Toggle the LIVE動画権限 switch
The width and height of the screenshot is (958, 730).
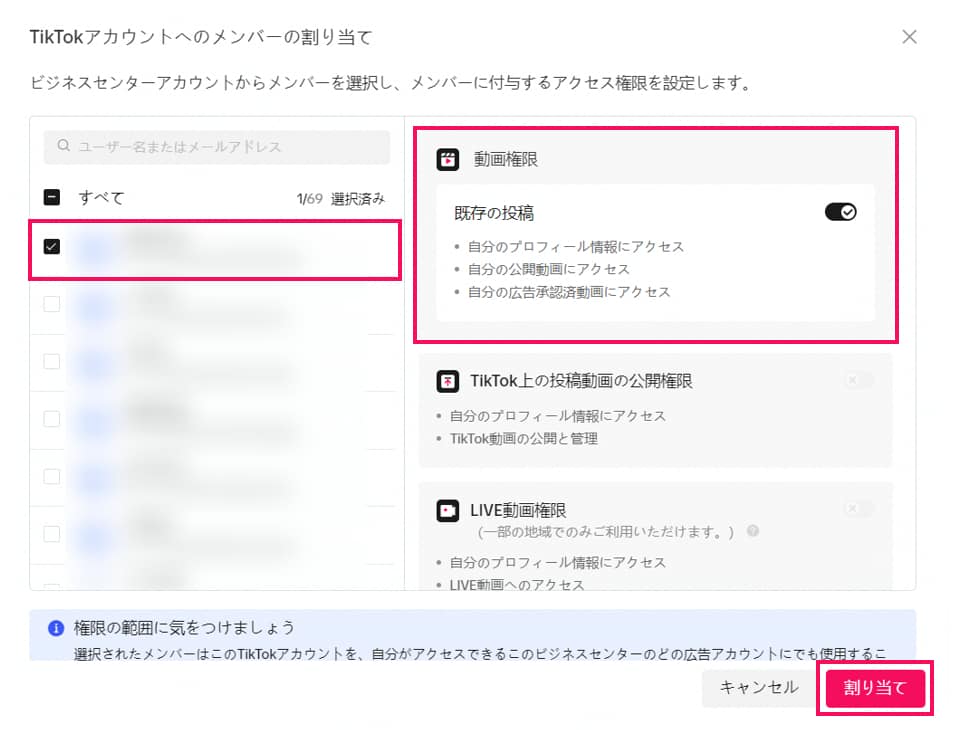click(857, 509)
